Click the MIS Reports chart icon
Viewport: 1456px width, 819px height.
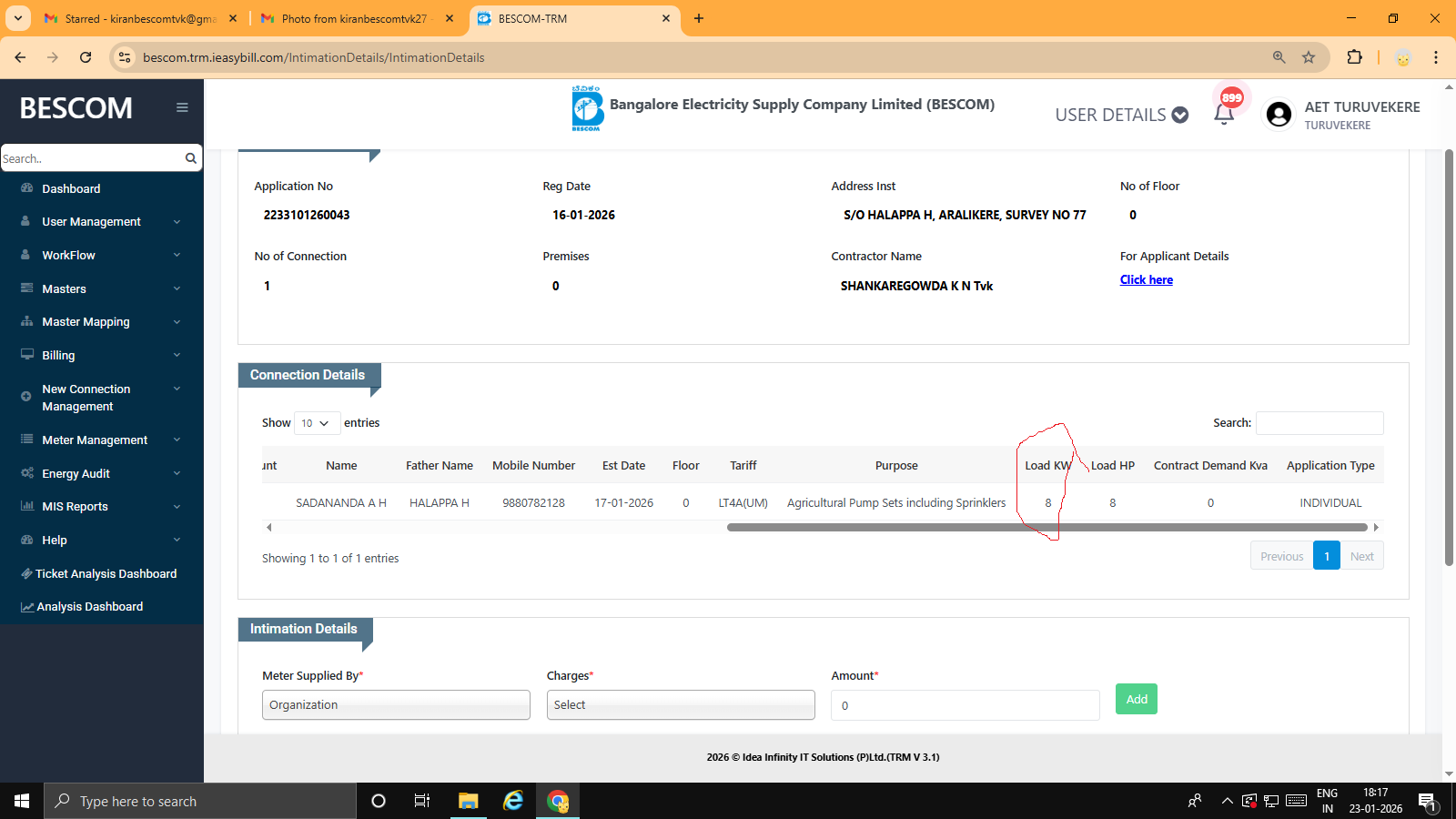[26, 506]
